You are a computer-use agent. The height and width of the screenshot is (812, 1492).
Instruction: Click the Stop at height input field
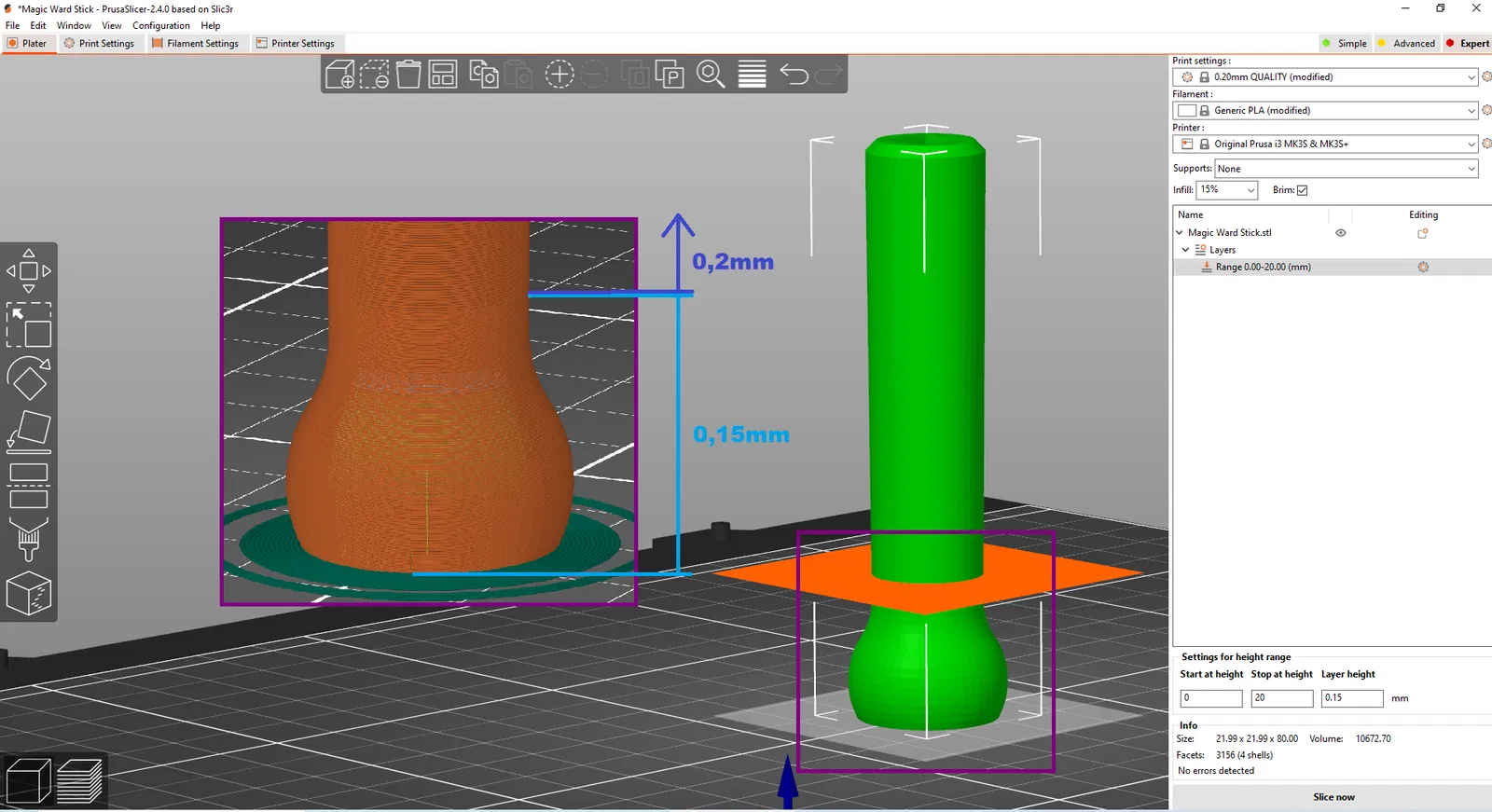coord(1282,698)
